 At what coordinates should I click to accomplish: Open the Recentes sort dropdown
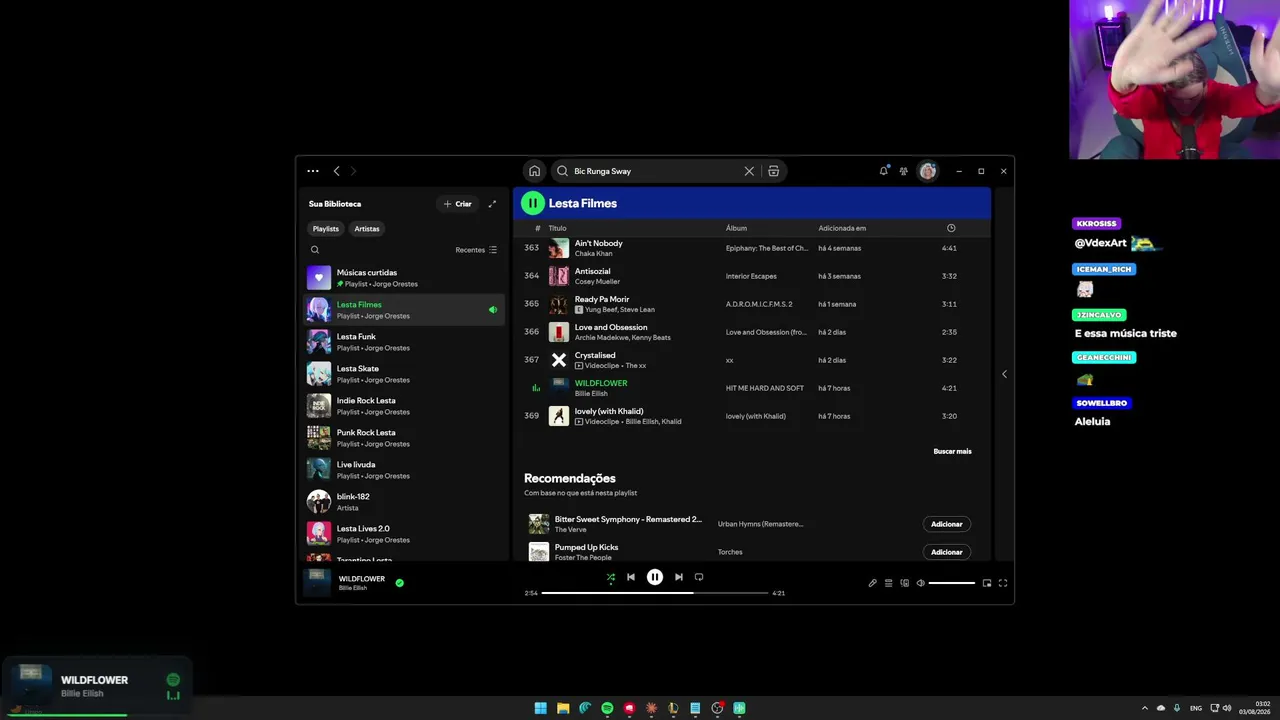pos(476,250)
